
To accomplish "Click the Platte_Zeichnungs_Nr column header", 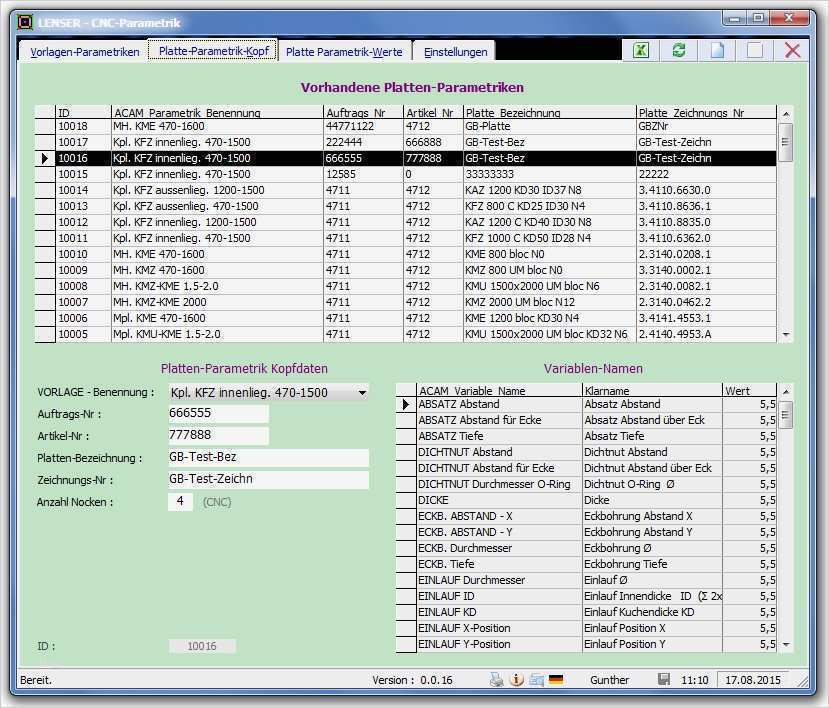I will [x=706, y=113].
